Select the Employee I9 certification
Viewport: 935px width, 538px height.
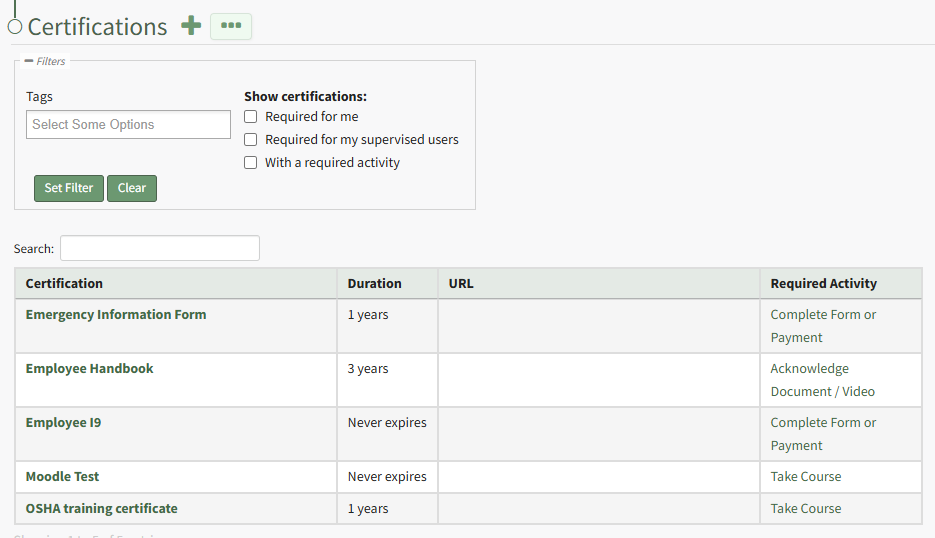coord(63,423)
